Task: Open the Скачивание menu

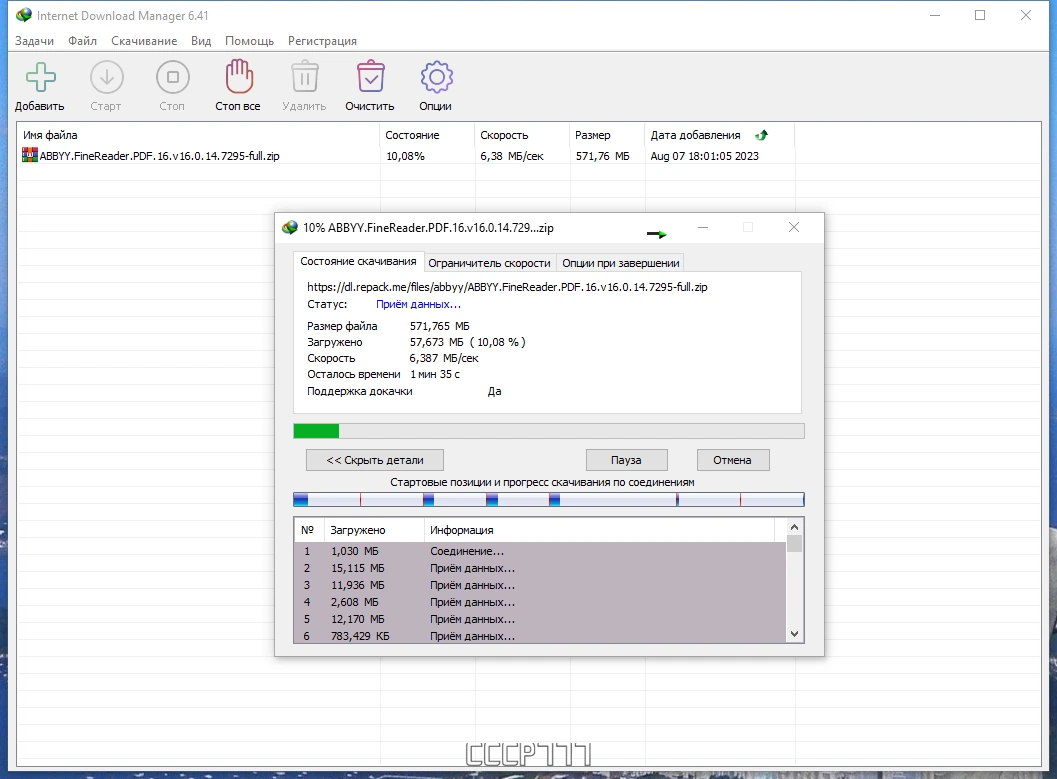Action: 144,41
